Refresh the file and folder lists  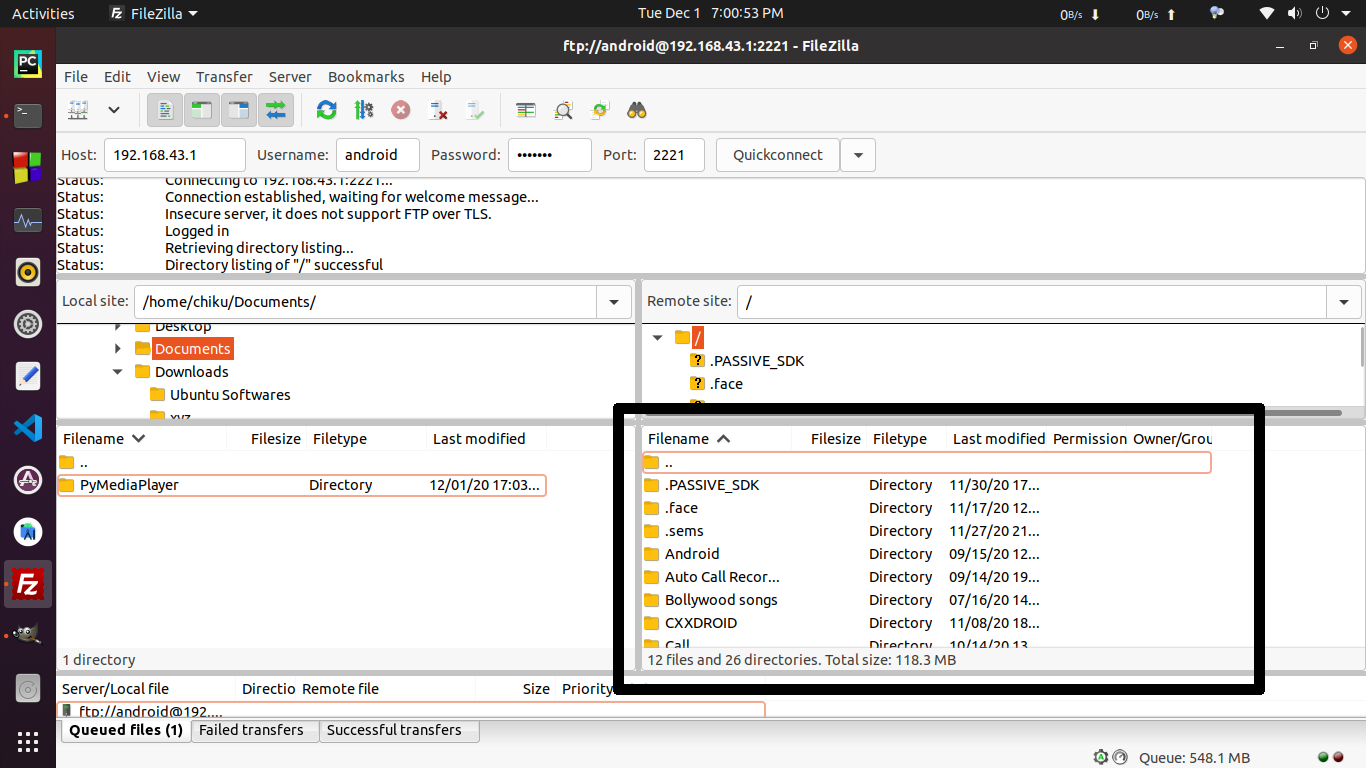(326, 110)
